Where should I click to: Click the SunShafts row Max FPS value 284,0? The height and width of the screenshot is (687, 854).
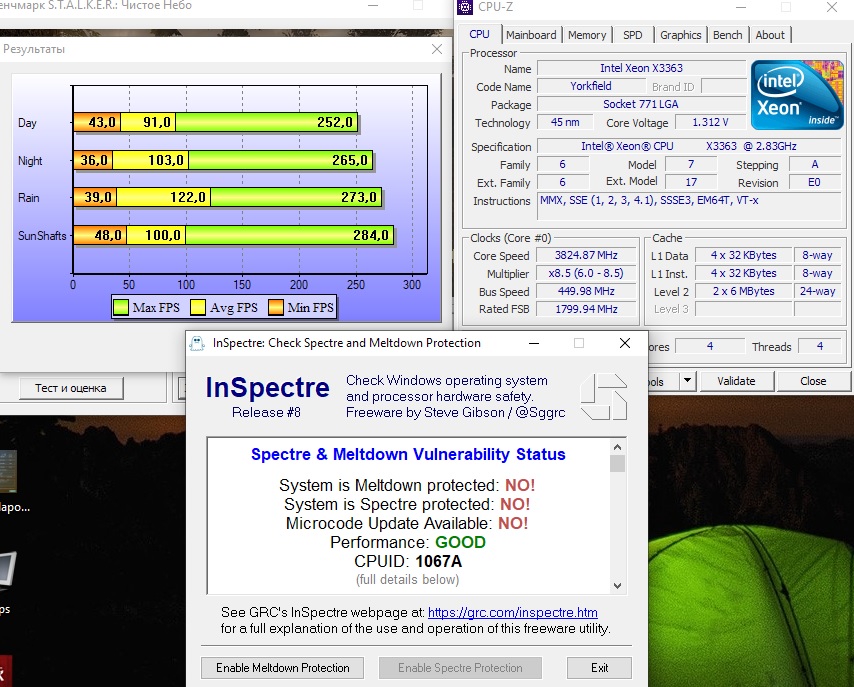pos(371,235)
